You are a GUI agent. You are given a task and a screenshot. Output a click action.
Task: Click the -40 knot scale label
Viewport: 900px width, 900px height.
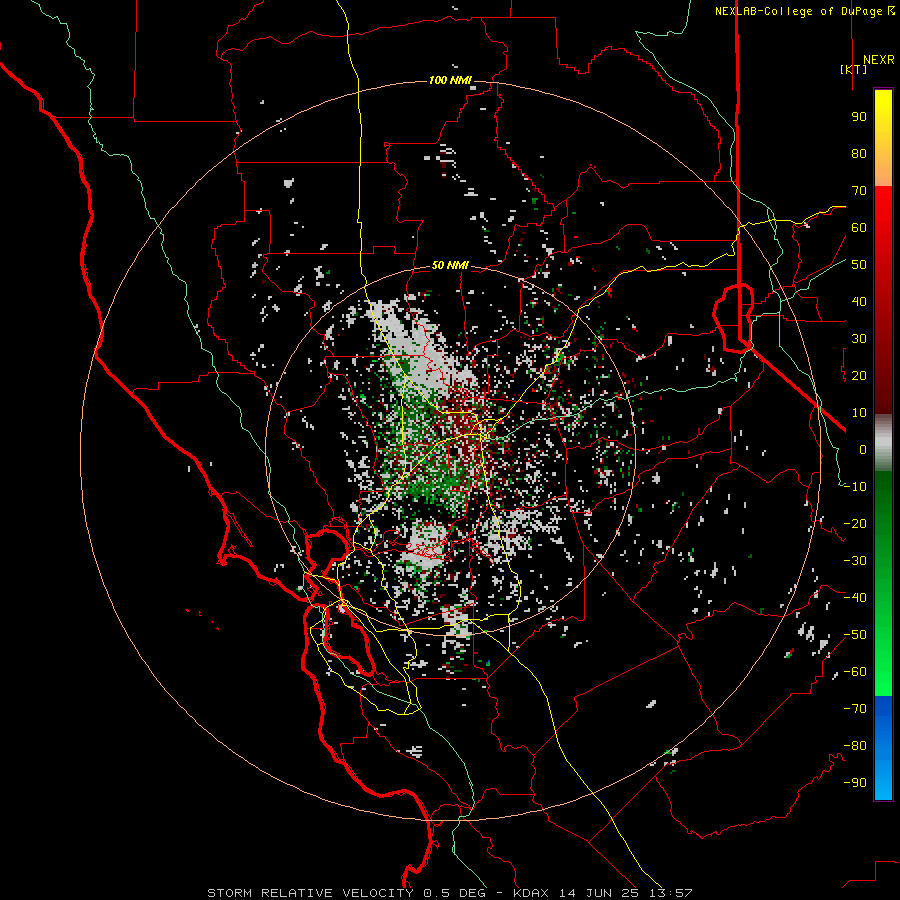pyautogui.click(x=855, y=598)
